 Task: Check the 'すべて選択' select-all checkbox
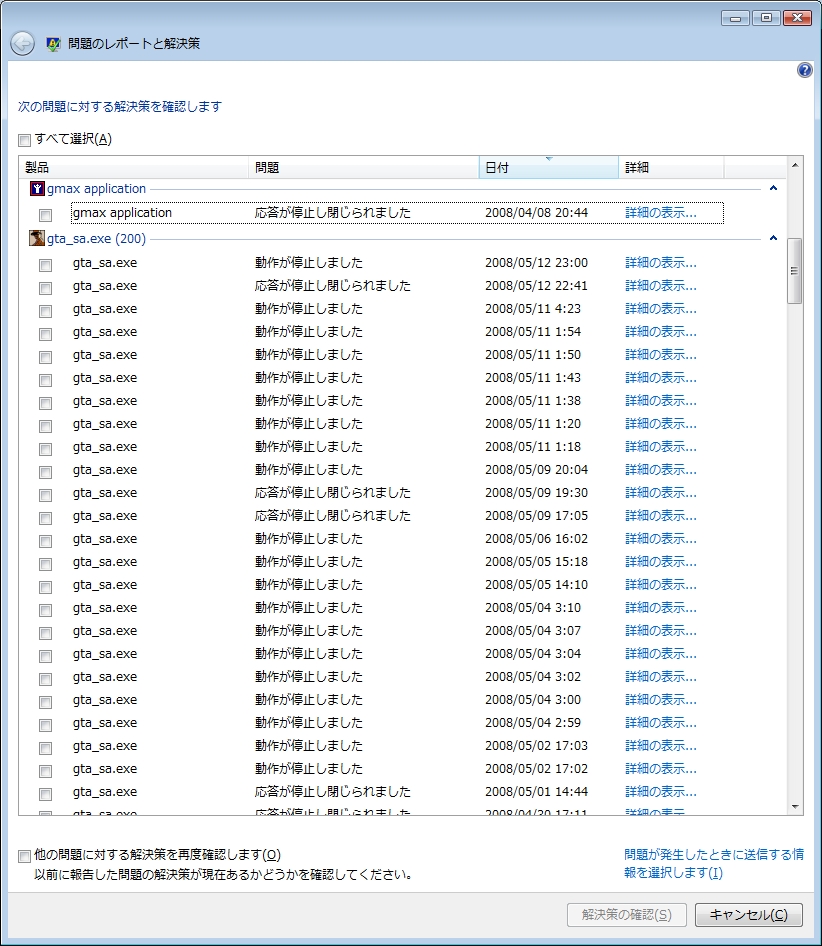tap(25, 140)
